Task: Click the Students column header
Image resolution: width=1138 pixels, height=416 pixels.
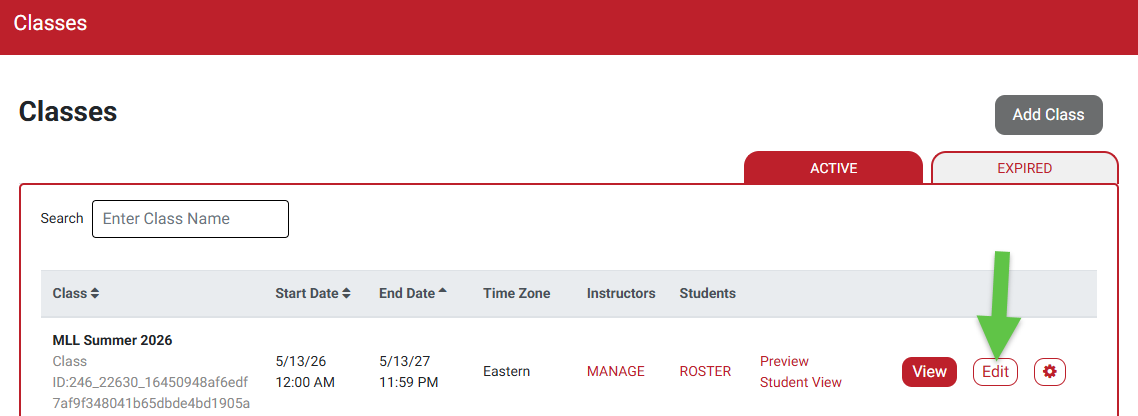Action: [x=707, y=293]
